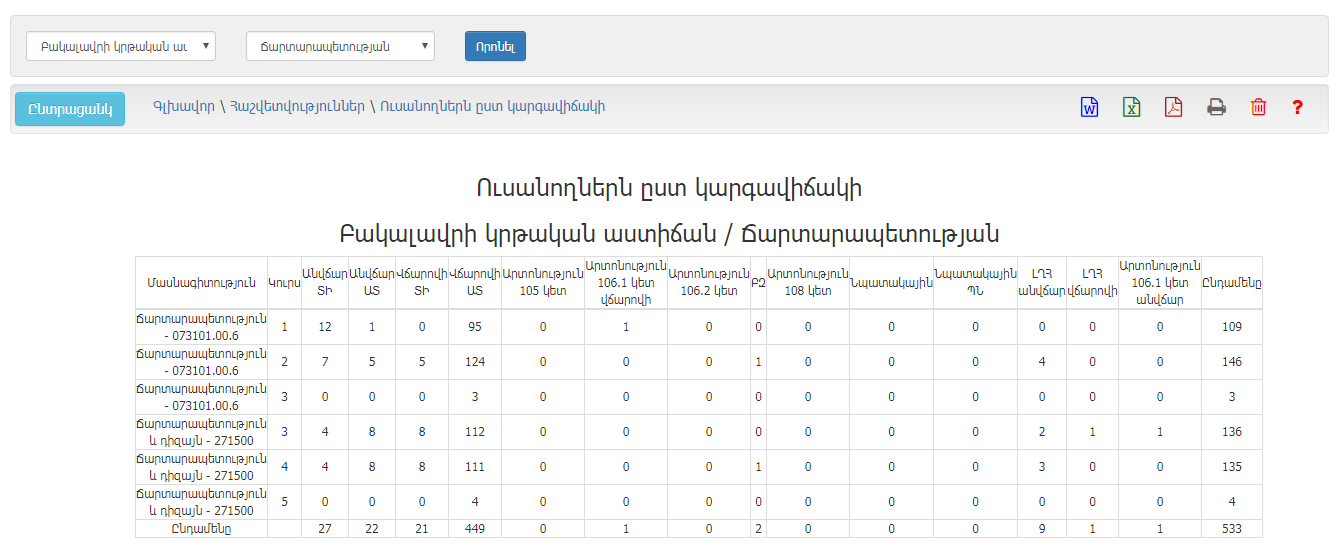Export report to Word document

tap(1089, 107)
